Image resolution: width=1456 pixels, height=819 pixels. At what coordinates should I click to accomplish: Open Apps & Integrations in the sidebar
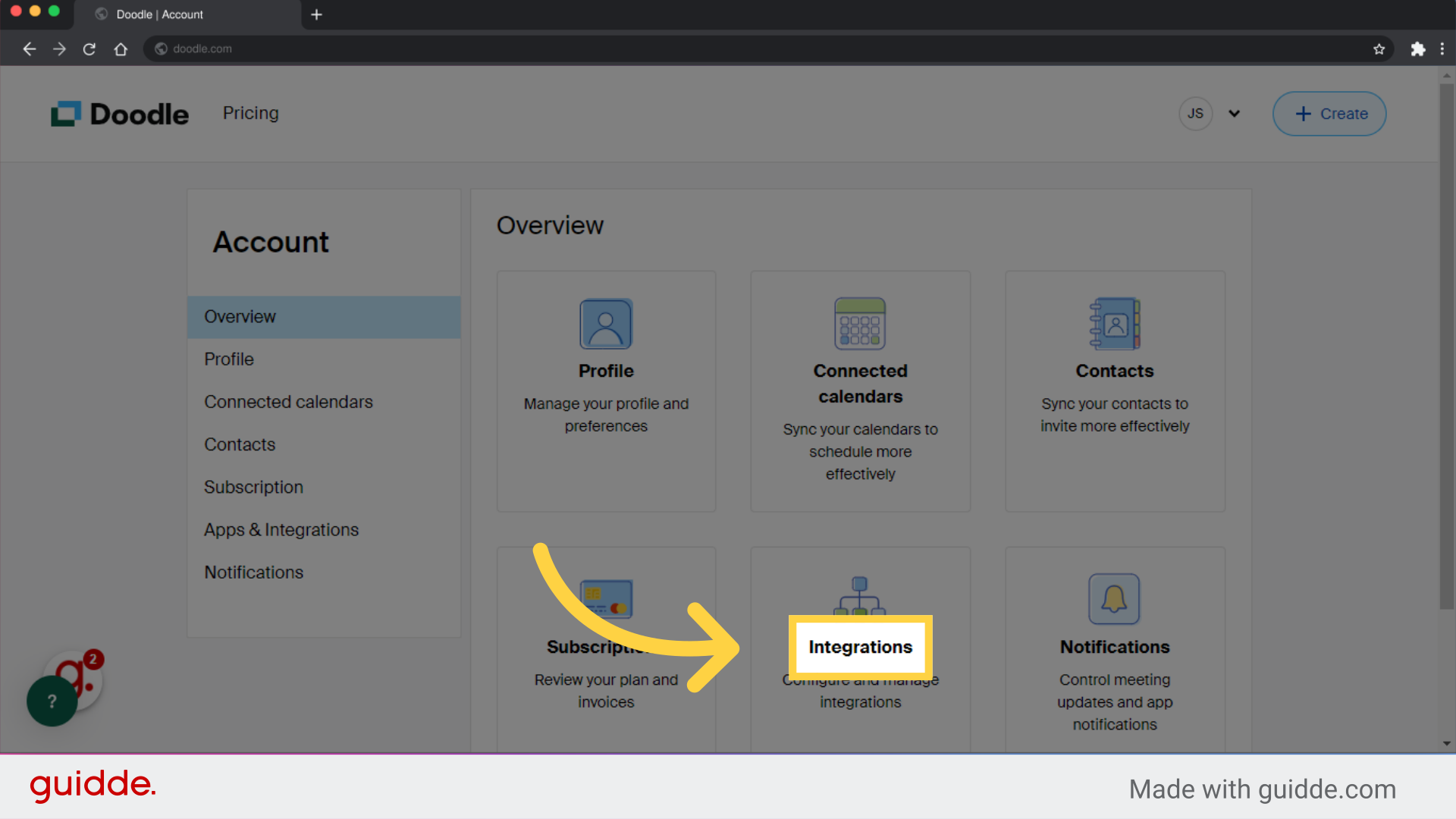(281, 529)
